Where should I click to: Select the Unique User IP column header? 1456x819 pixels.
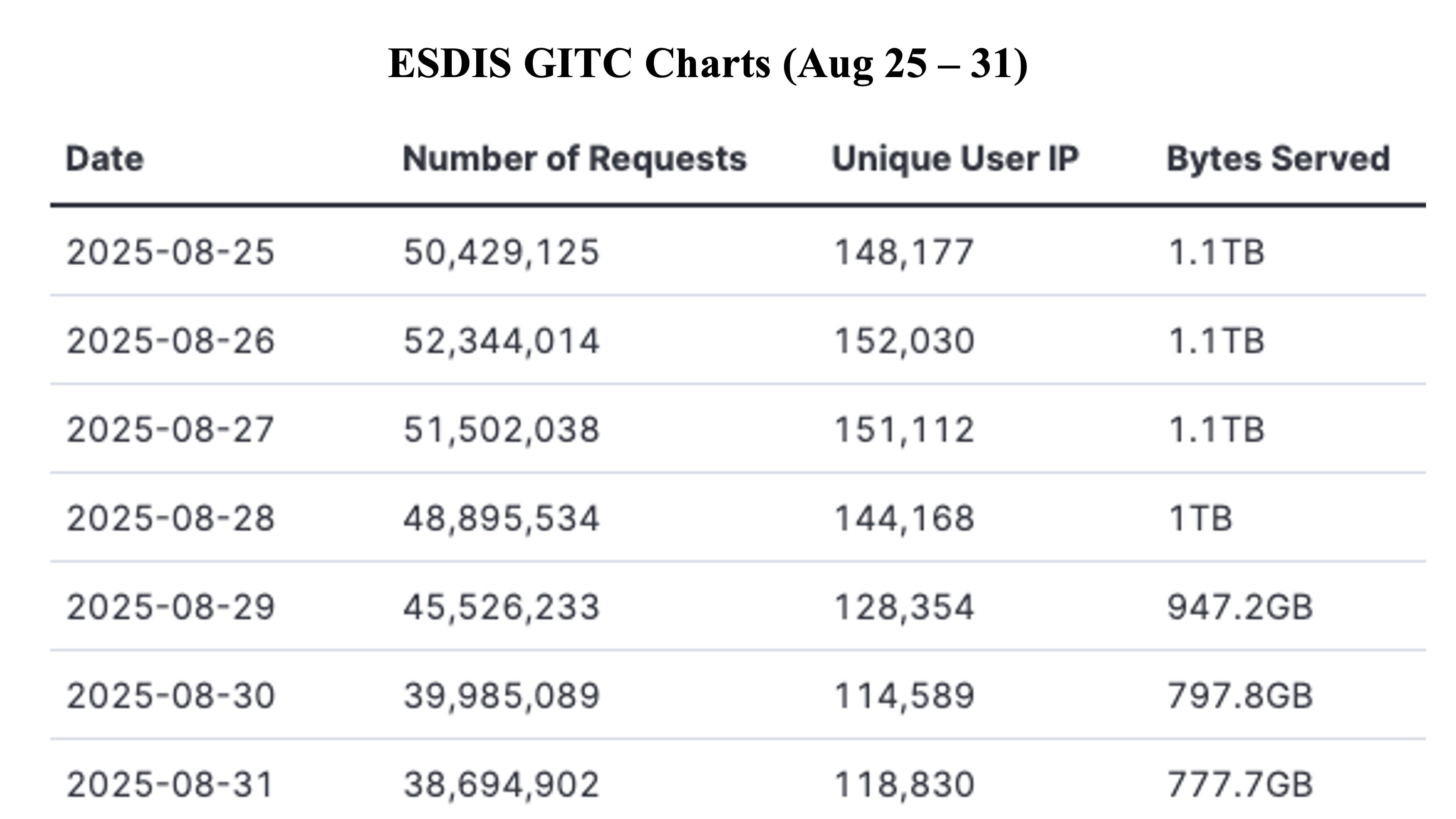click(955, 159)
